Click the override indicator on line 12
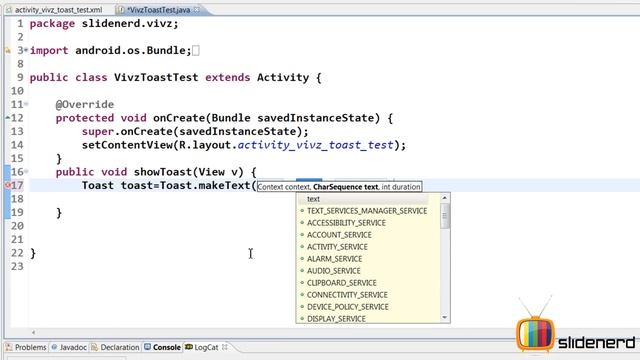Viewport: 640px width, 360px height. coord(7,118)
